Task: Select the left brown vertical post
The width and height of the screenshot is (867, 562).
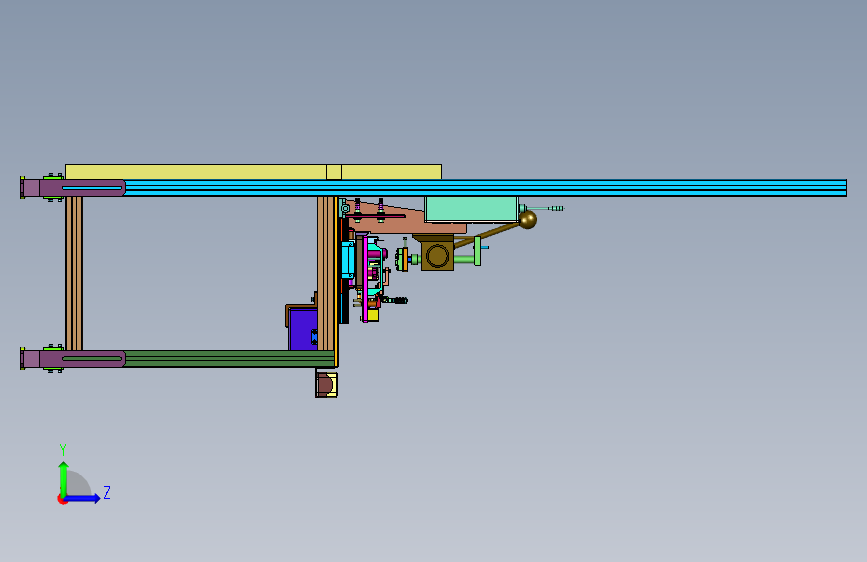Action: (x=74, y=273)
